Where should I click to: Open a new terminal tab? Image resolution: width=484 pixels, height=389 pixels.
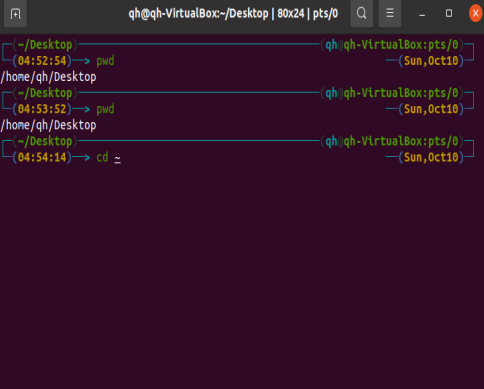point(15,14)
